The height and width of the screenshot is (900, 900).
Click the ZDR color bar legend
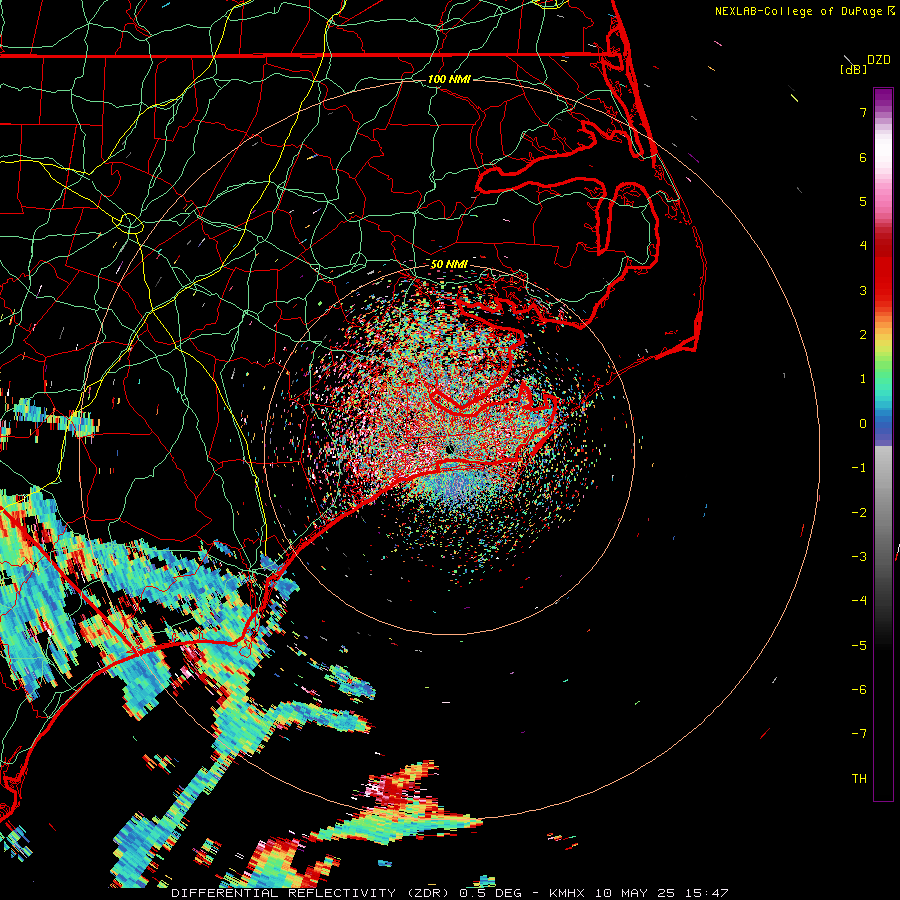click(883, 444)
